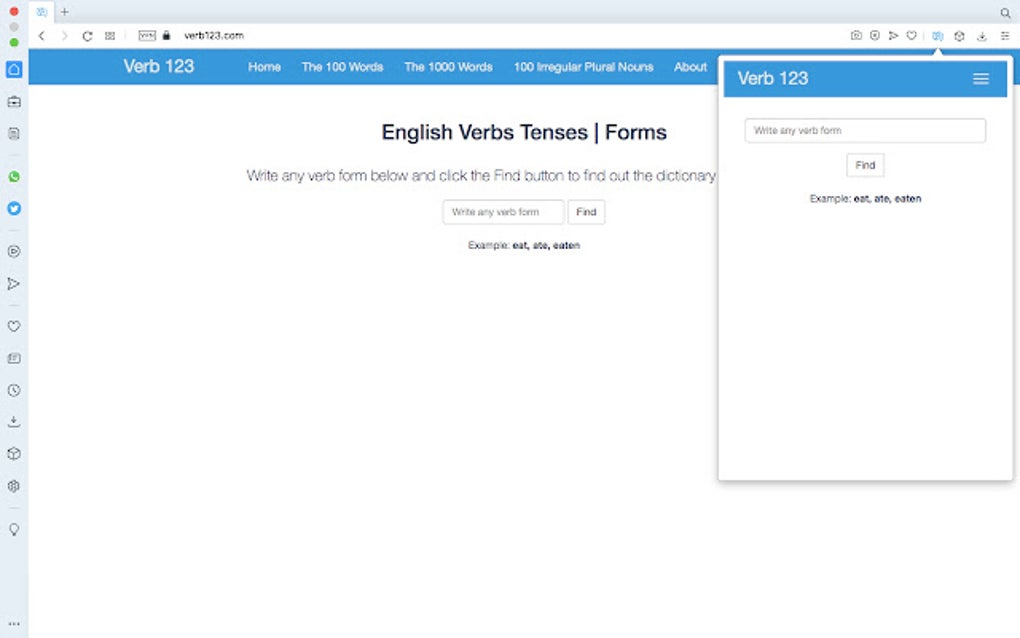Open the shield protection toolbar icon
Image resolution: width=1020 pixels, height=638 pixels.
tap(875, 35)
